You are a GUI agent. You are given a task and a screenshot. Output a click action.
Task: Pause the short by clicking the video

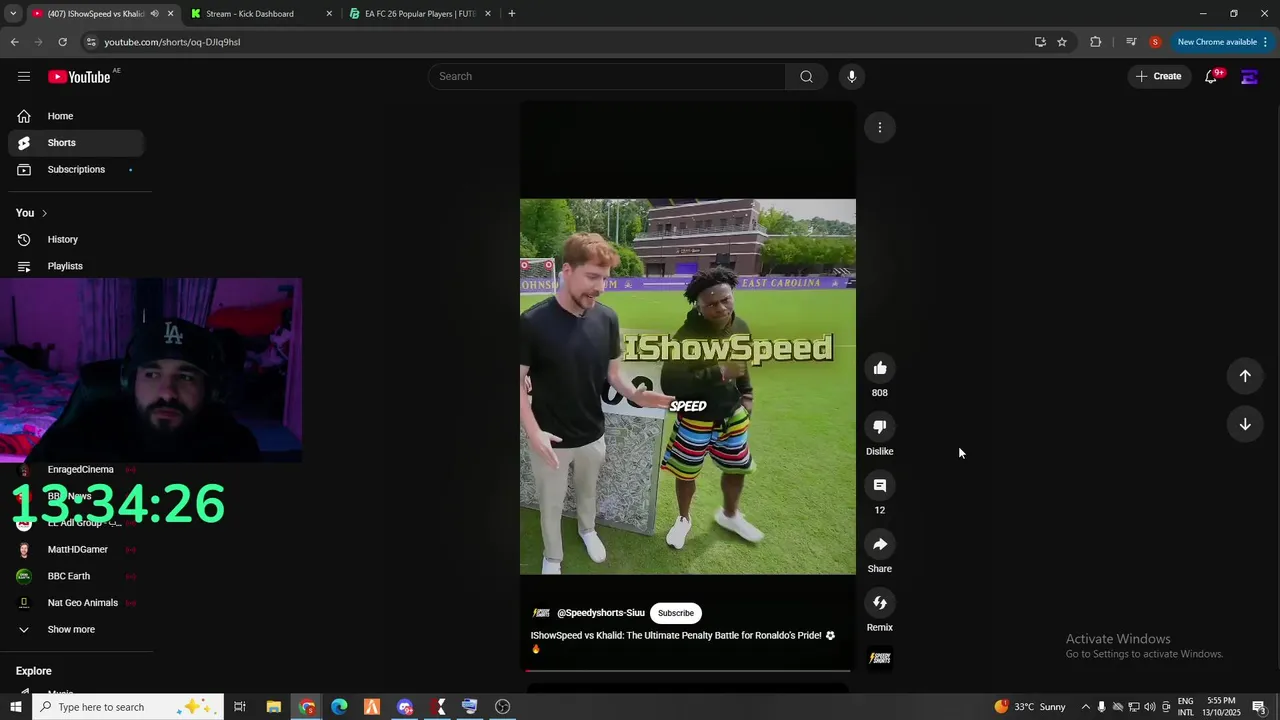(688, 386)
